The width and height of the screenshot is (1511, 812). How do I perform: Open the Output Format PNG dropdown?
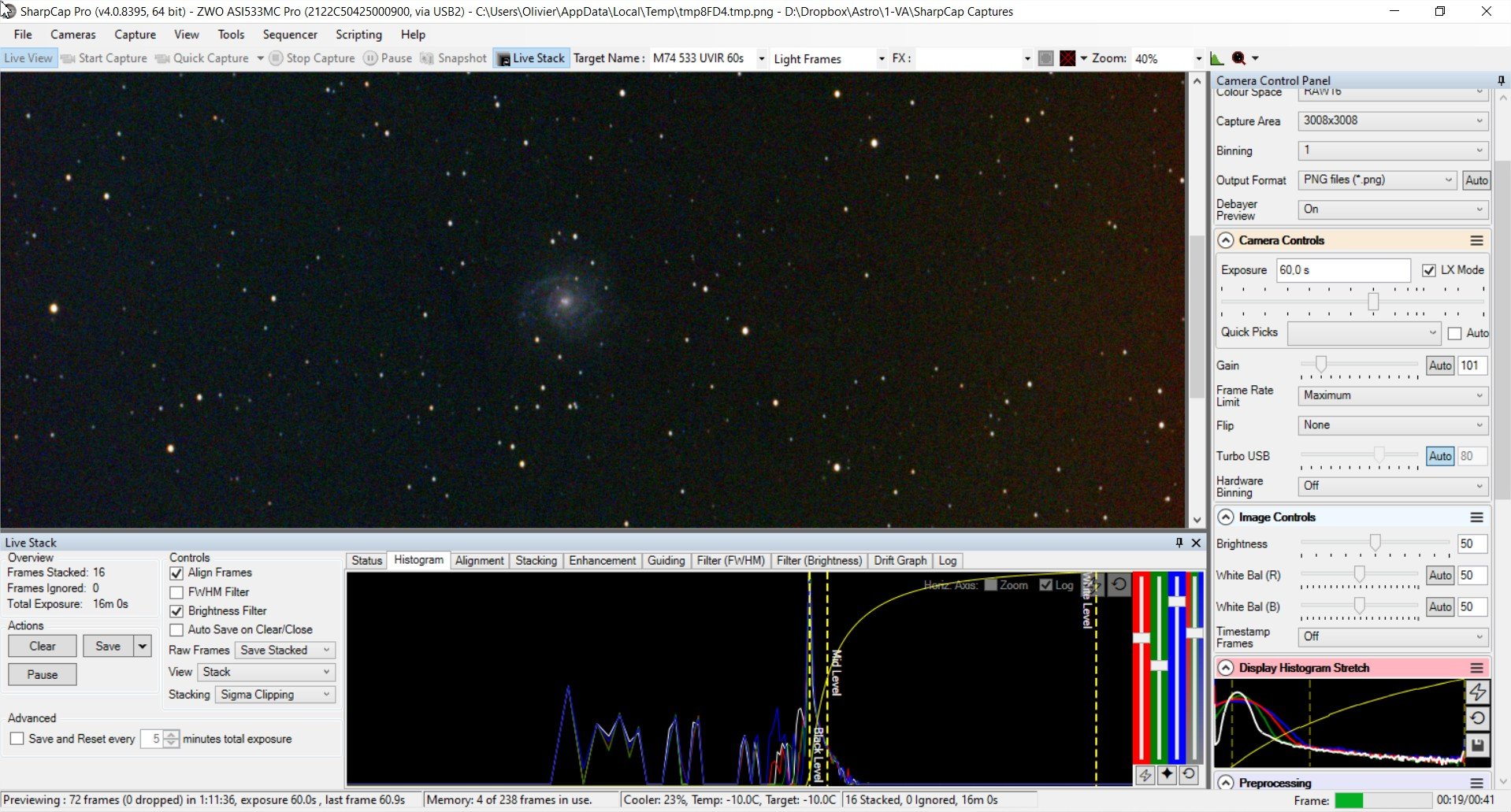[x=1377, y=180]
